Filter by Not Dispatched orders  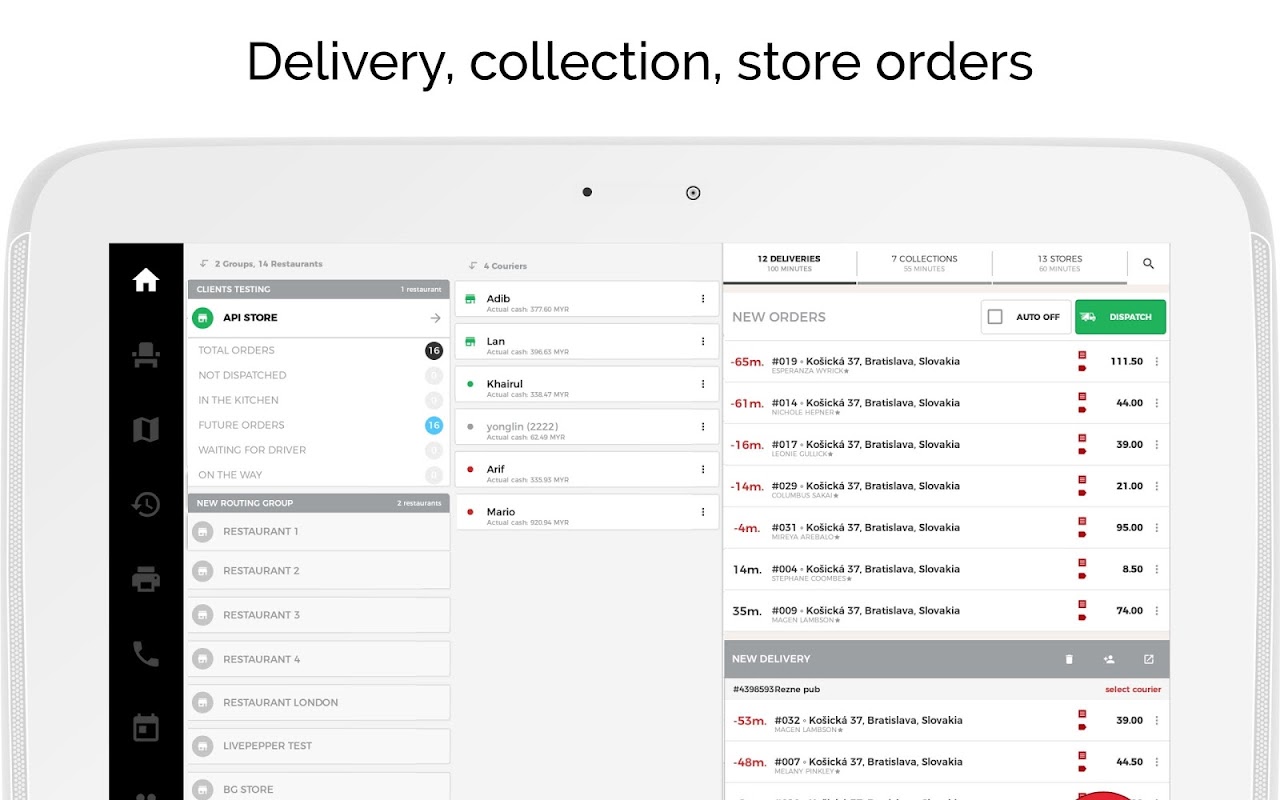click(x=318, y=375)
